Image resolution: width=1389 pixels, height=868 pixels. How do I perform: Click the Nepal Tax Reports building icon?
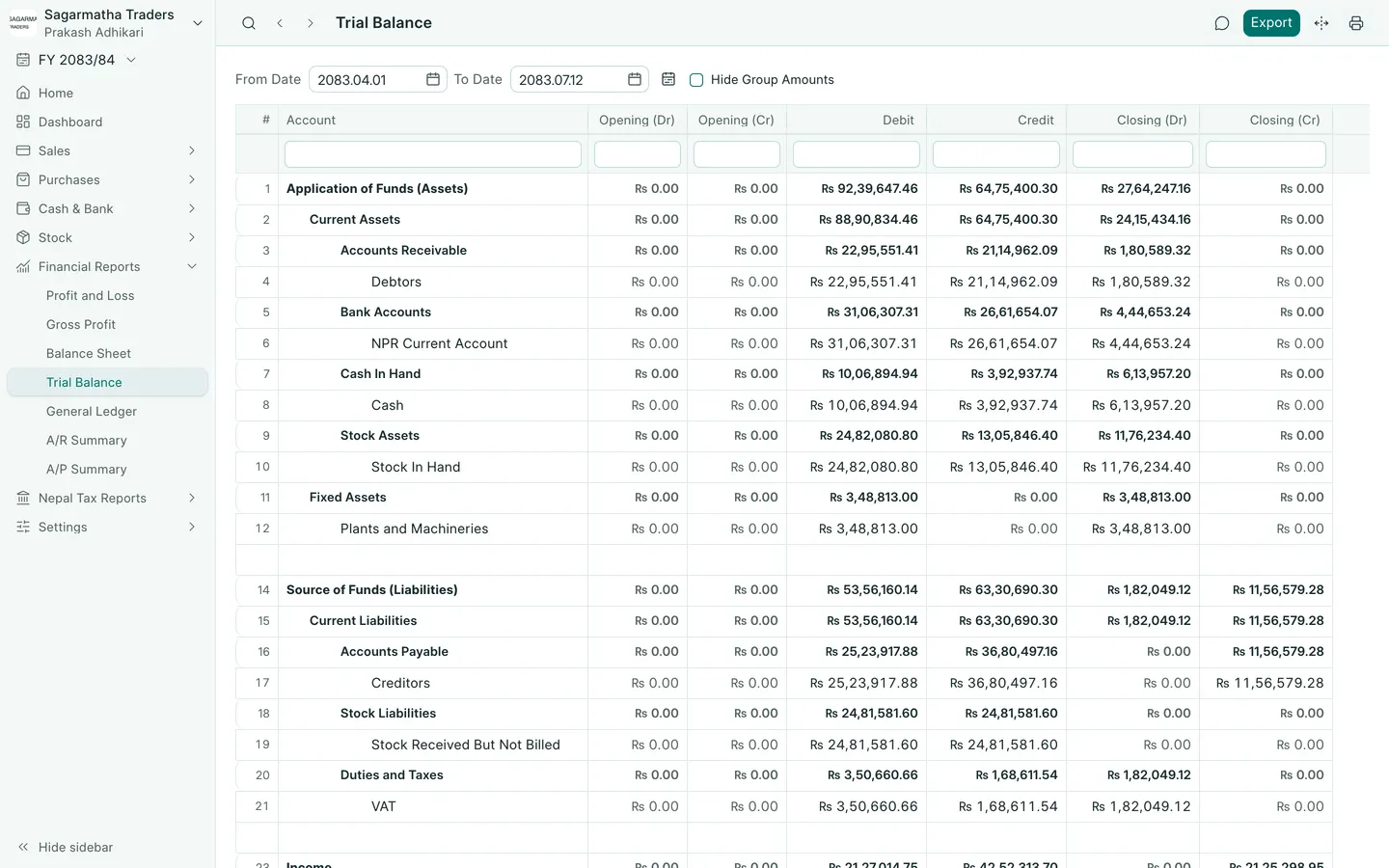click(23, 498)
